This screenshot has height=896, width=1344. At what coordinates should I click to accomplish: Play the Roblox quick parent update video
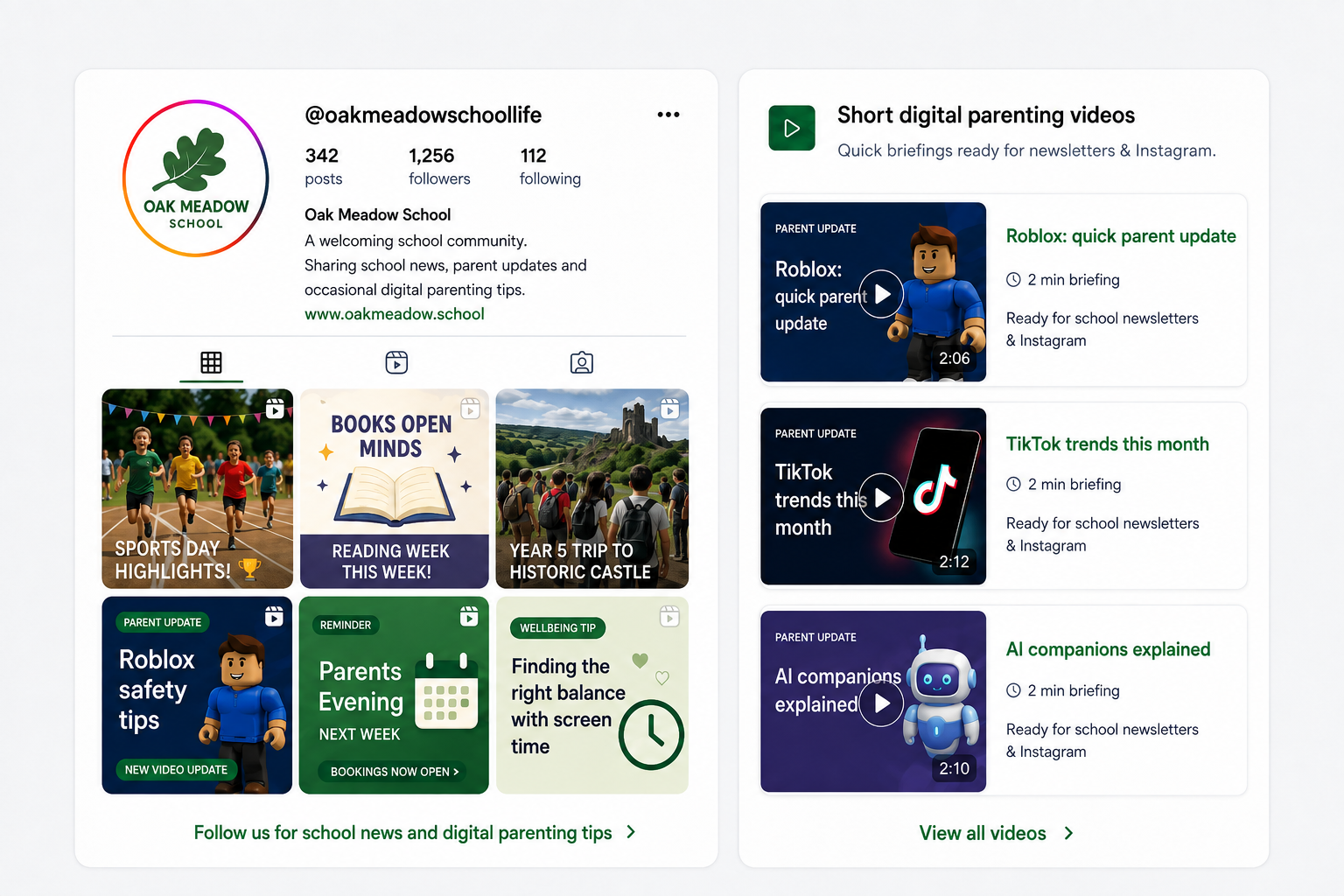882,294
